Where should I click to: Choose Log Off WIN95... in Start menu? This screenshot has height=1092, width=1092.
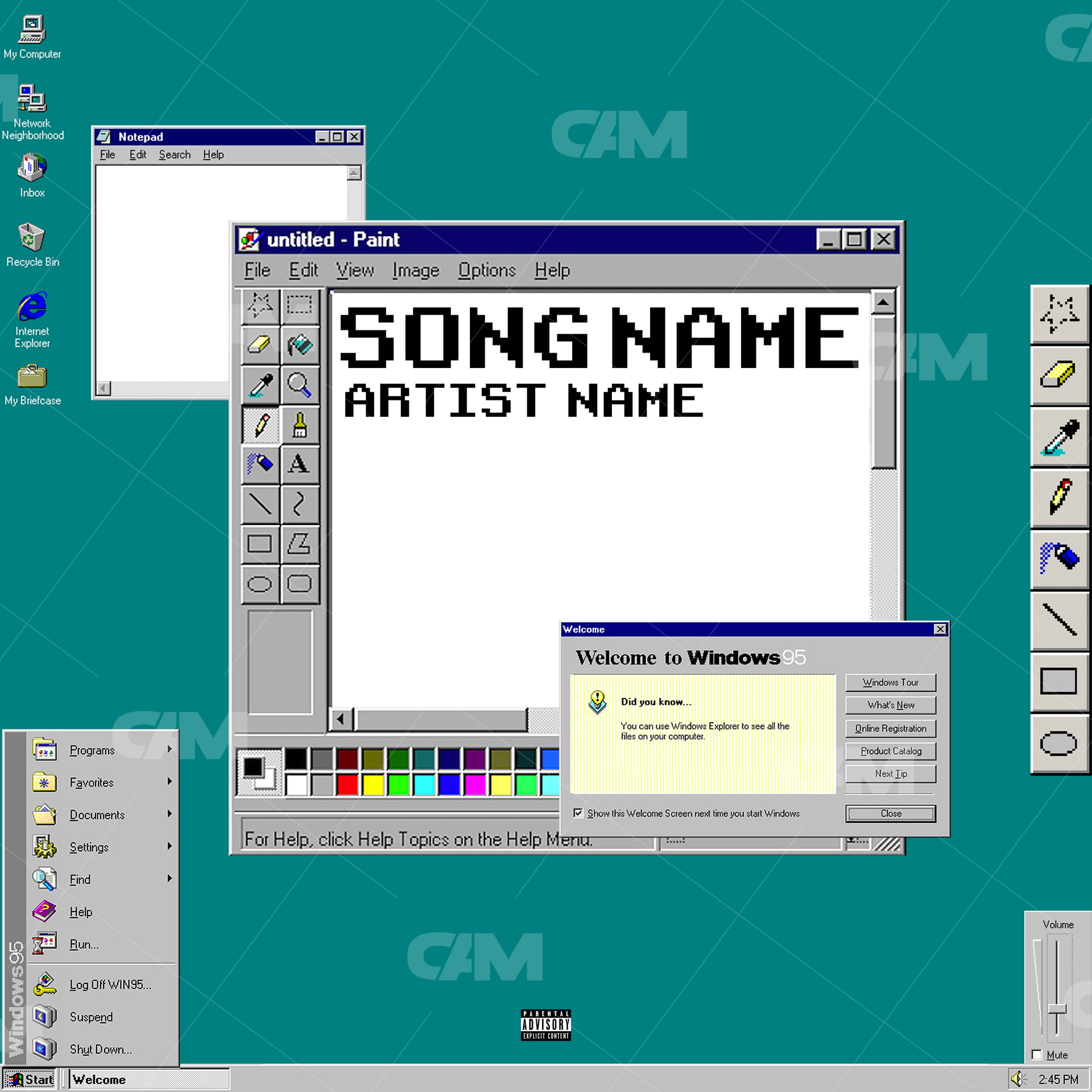104,985
